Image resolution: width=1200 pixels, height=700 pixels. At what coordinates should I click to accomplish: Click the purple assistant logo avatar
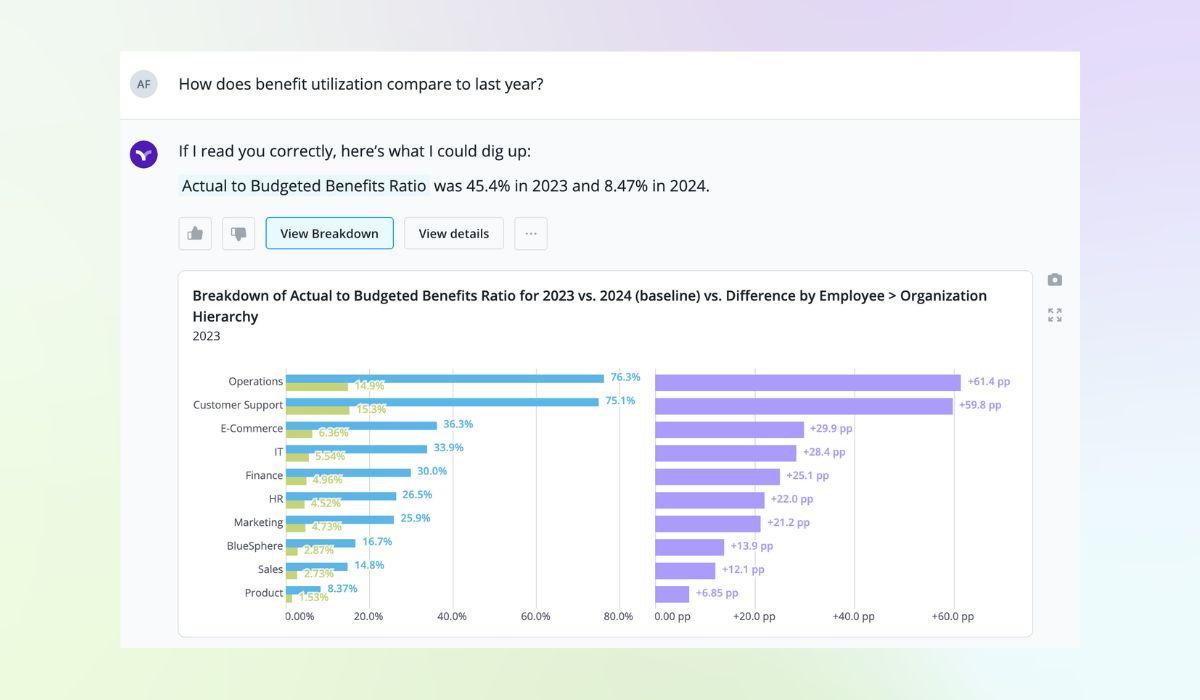[144, 154]
